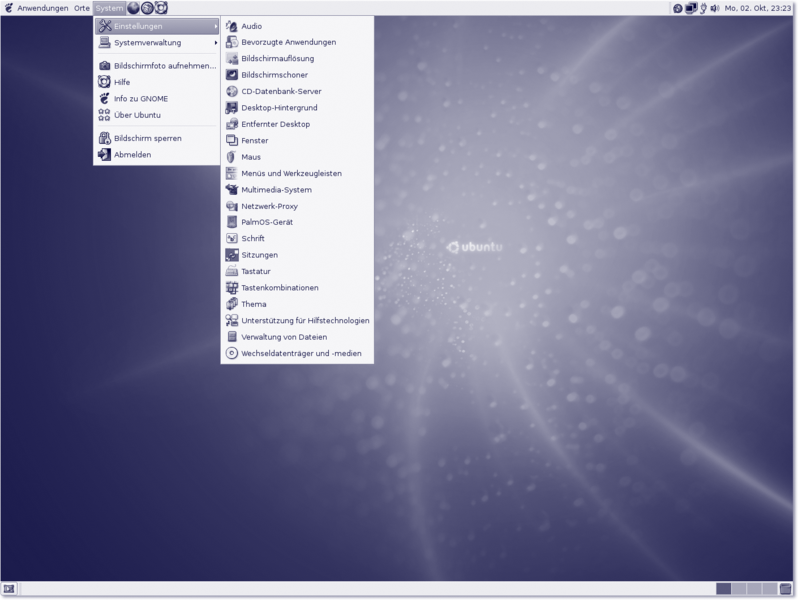The height and width of the screenshot is (600, 798).
Task: Click Bildschirm sperren to lock screen
Action: click(147, 139)
